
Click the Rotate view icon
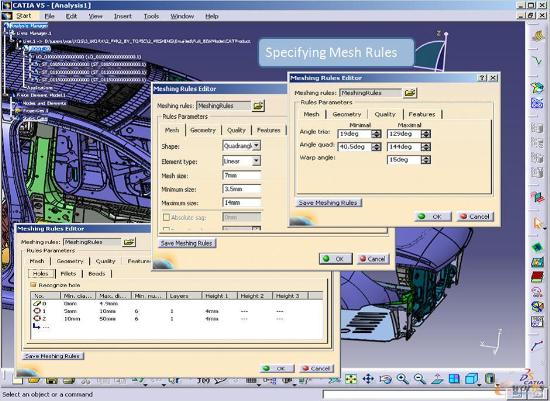[385, 379]
